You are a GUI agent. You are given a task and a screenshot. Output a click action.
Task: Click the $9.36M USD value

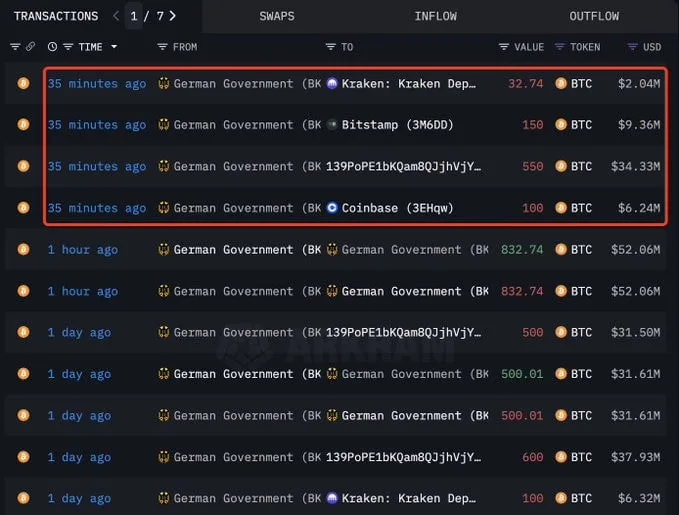639,125
